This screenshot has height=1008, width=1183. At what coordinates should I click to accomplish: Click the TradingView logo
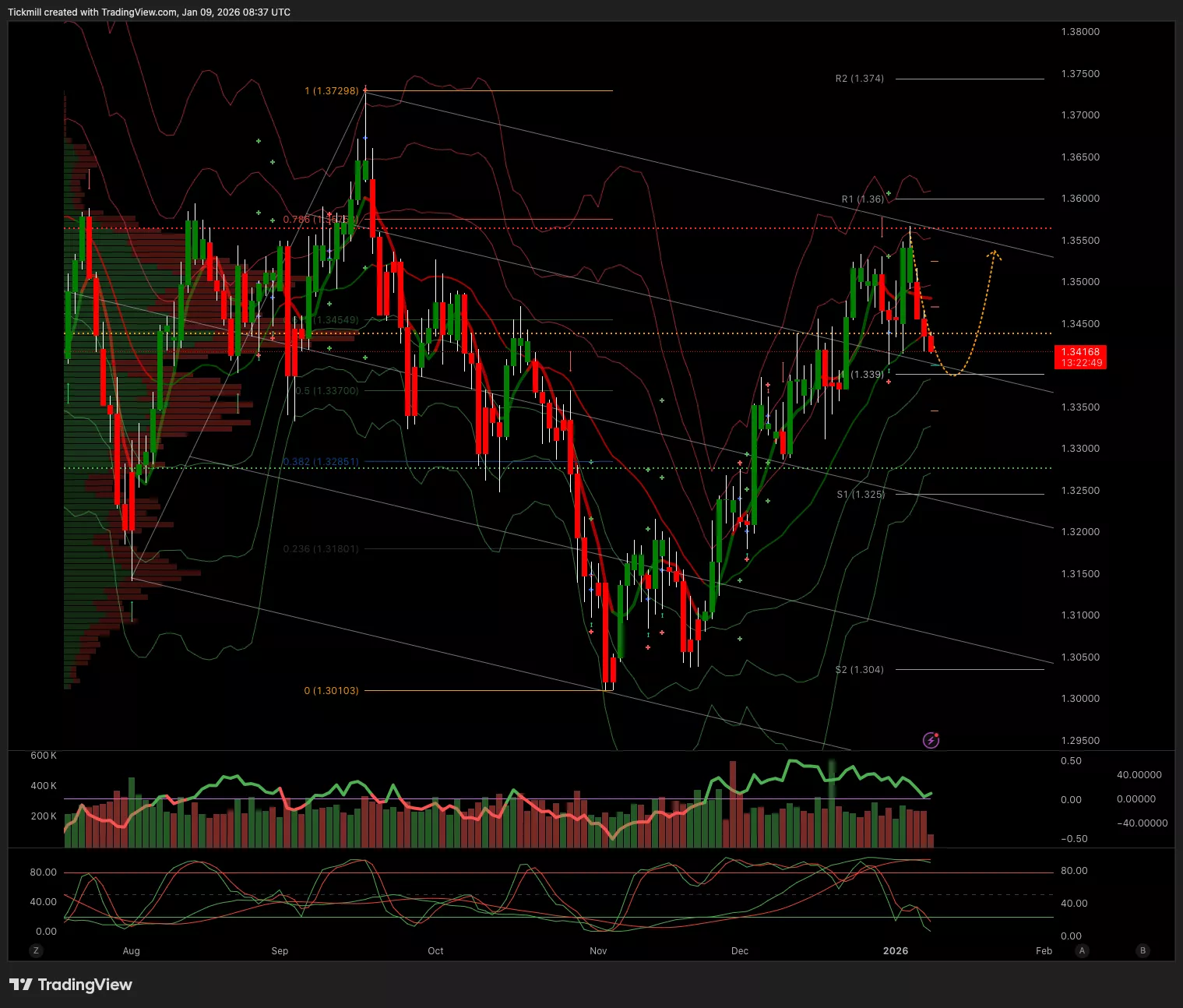(71, 985)
